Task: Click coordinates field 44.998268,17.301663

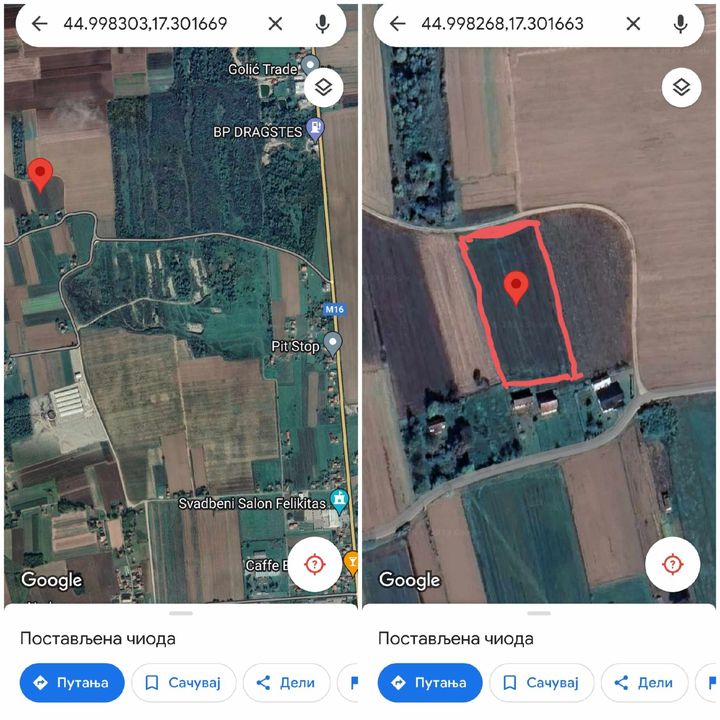Action: [x=502, y=24]
